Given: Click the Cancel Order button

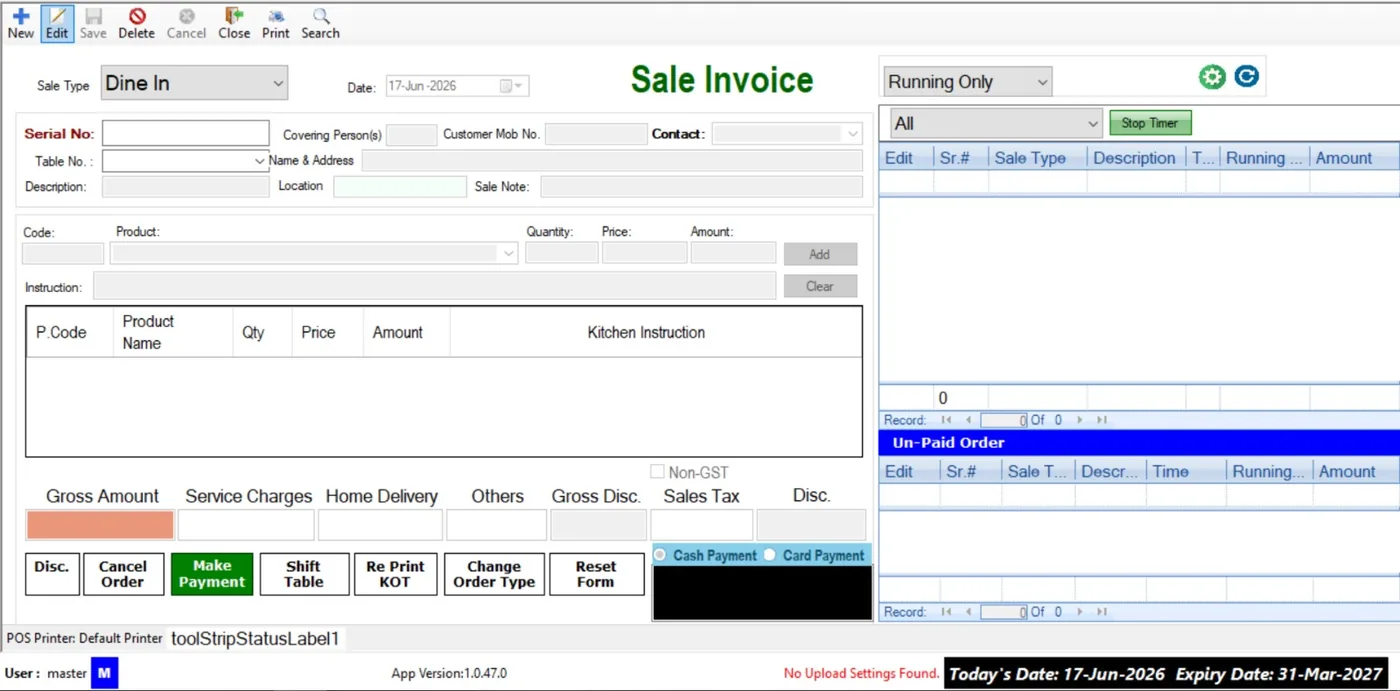Looking at the screenshot, I should pos(123,574).
